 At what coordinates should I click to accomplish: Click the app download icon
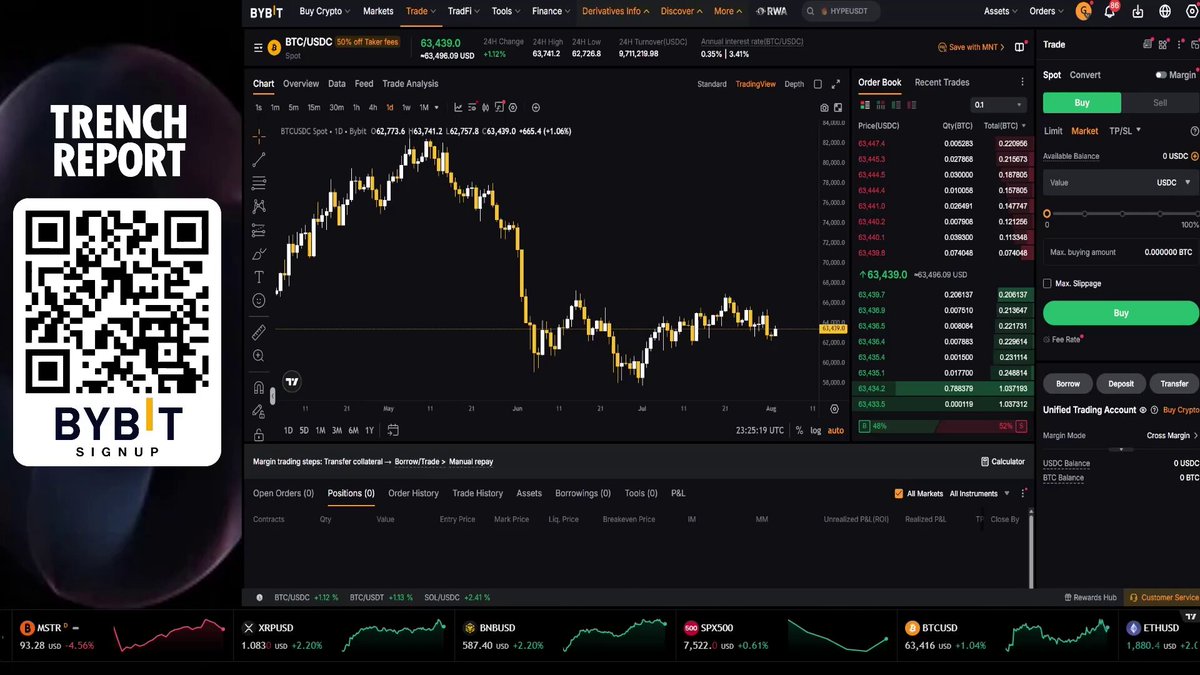(1138, 12)
